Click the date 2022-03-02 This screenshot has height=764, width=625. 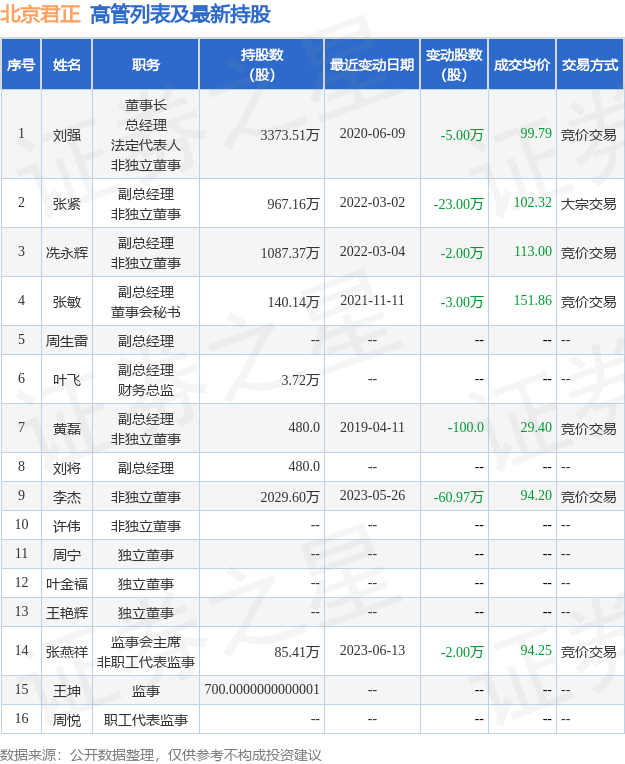point(372,202)
